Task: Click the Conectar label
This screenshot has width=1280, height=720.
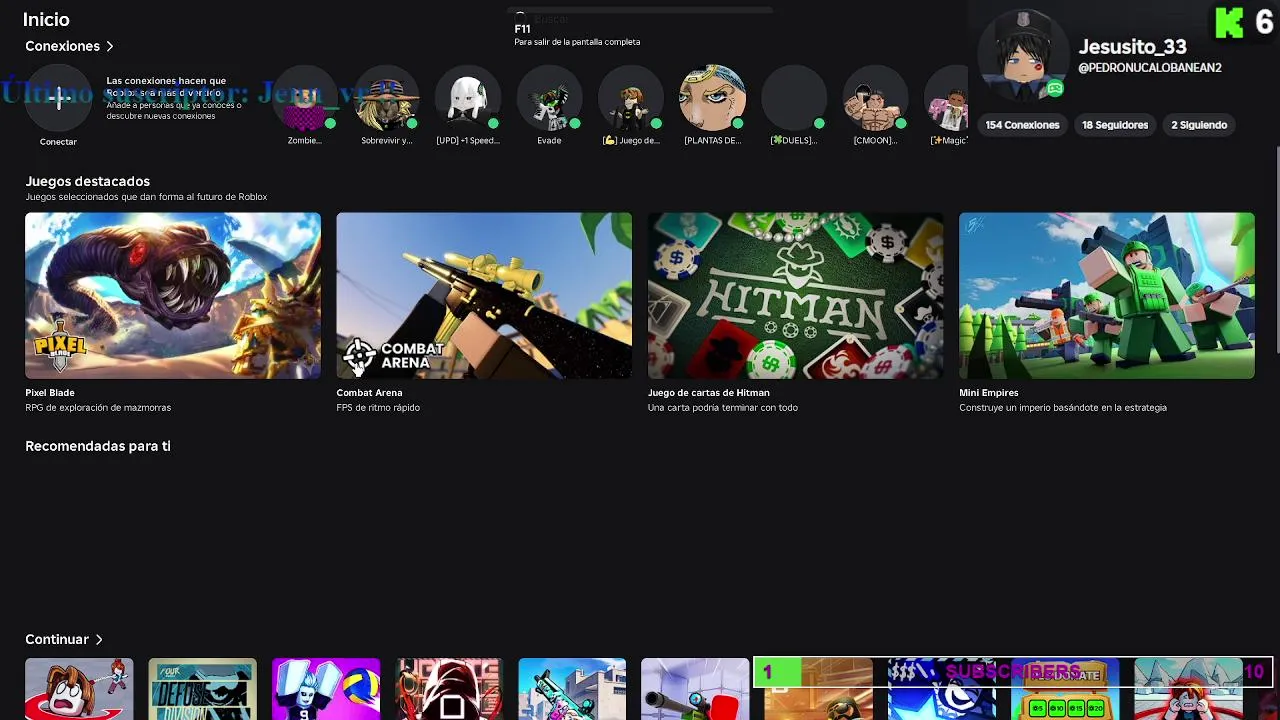Action: 58,142
